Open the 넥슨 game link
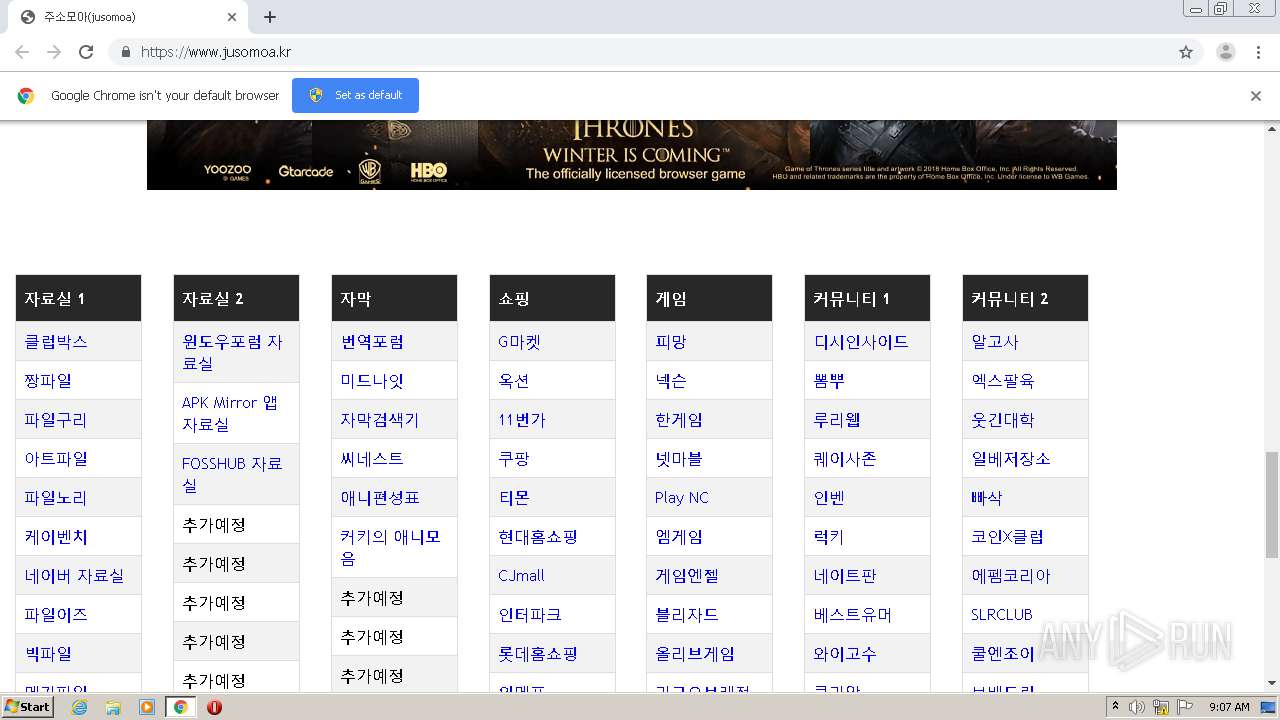 pyautogui.click(x=671, y=381)
